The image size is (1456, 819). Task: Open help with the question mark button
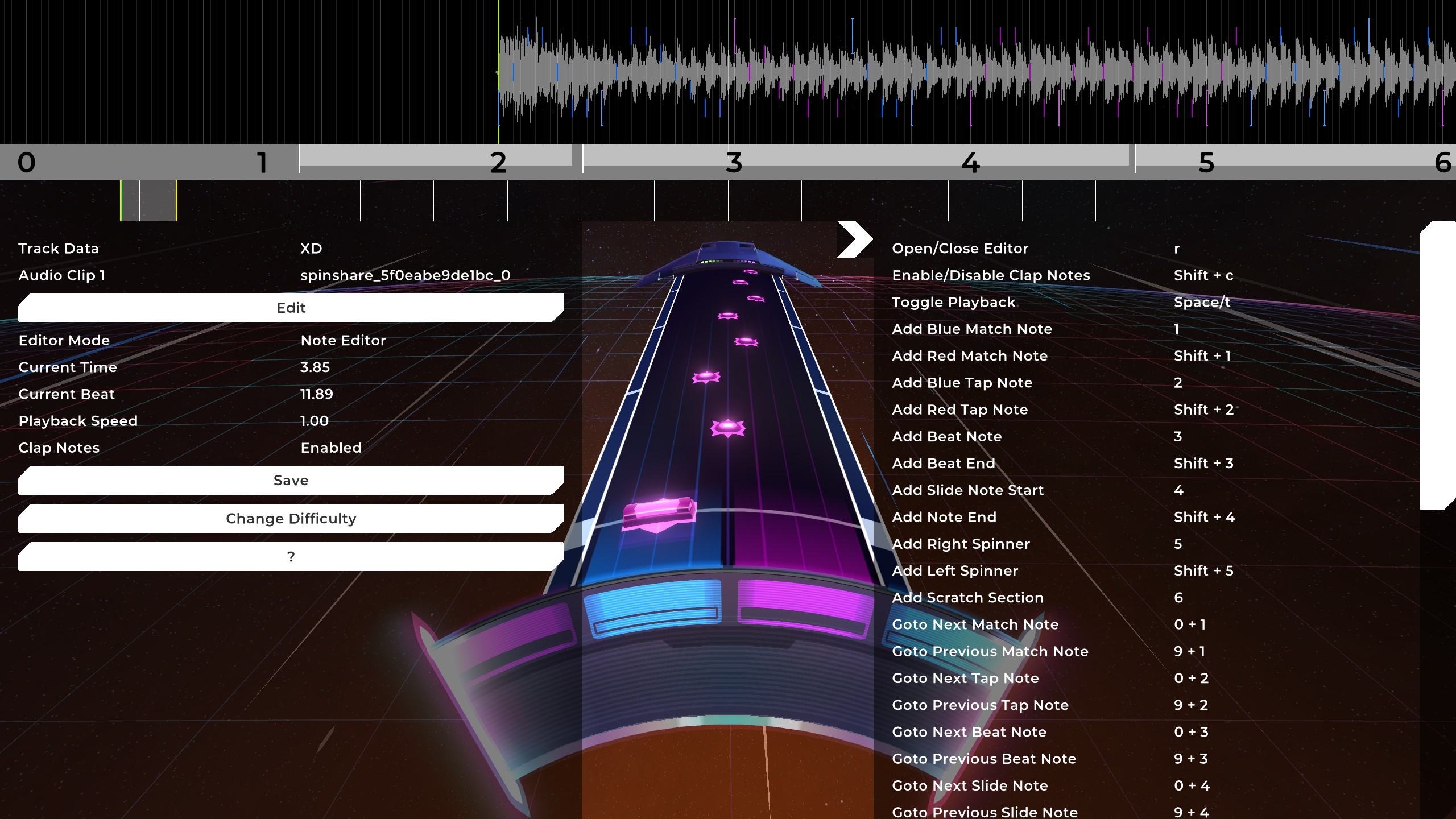[x=291, y=557]
